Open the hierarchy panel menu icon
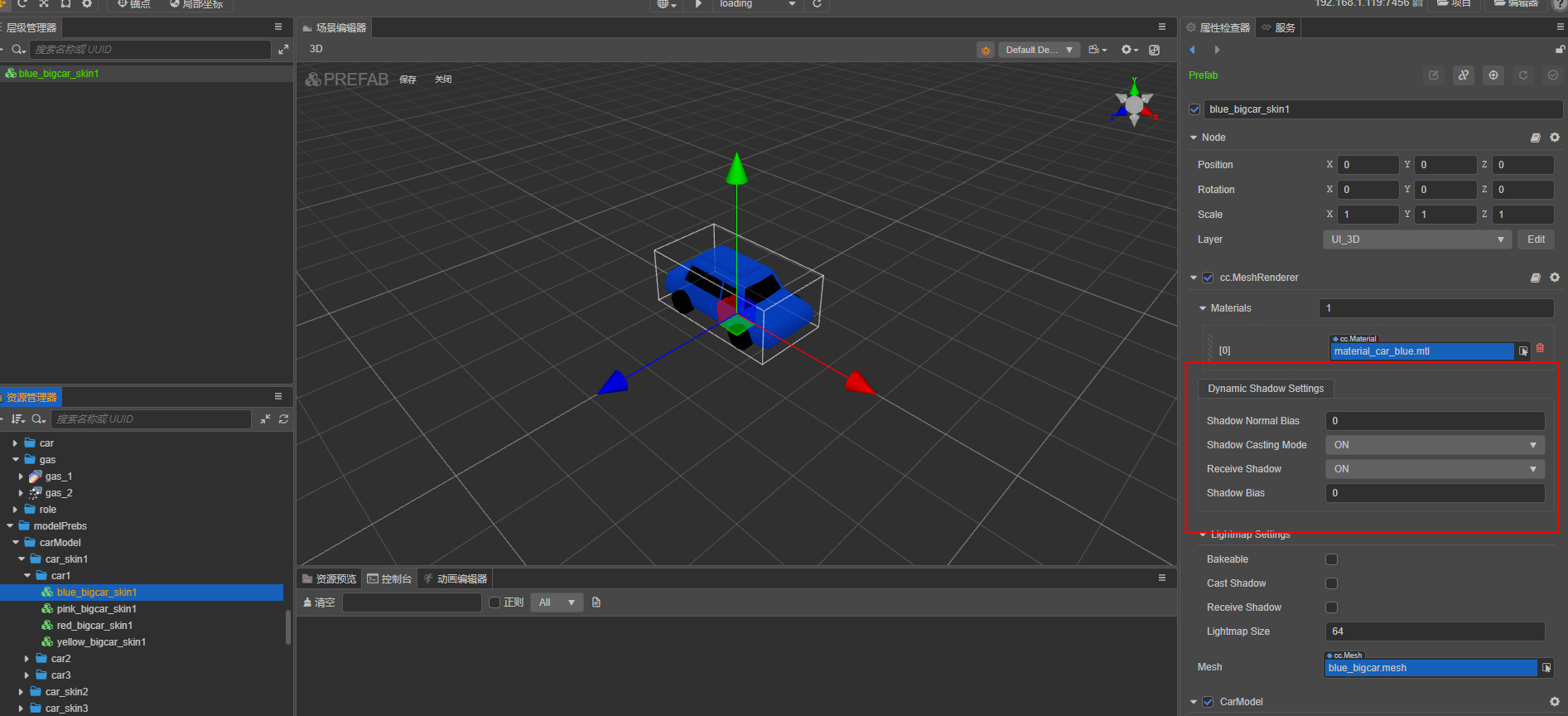This screenshot has width=1568, height=716. point(278,27)
